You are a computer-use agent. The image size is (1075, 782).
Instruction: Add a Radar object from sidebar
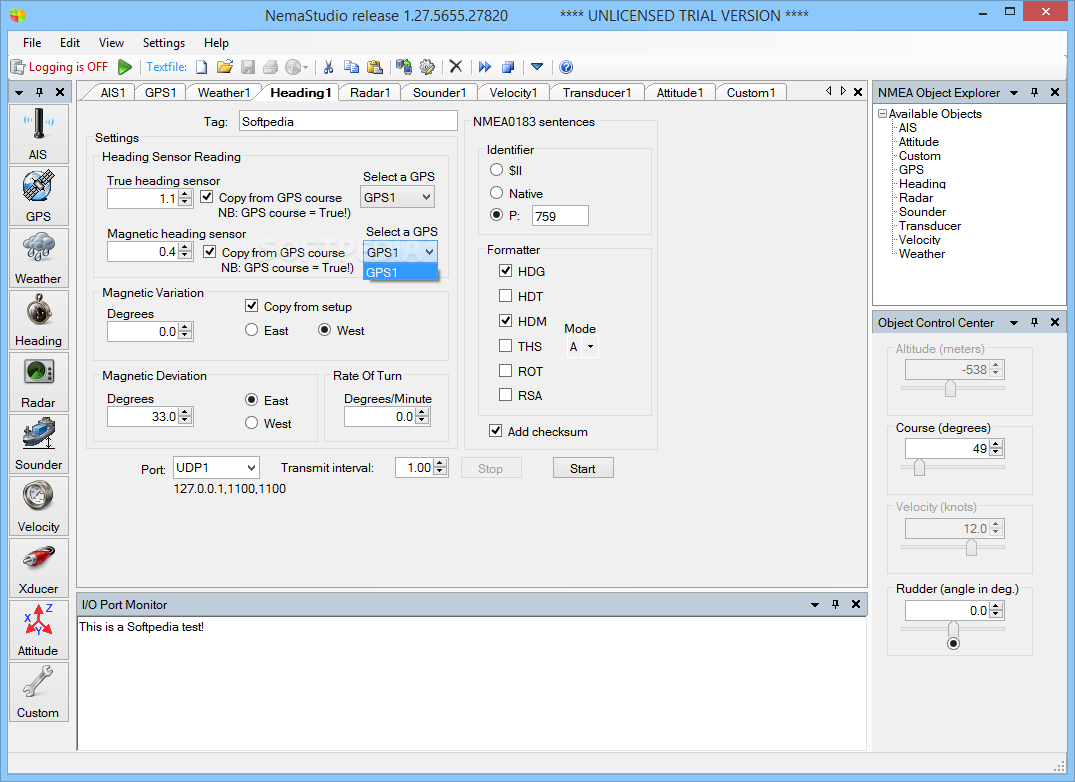38,382
